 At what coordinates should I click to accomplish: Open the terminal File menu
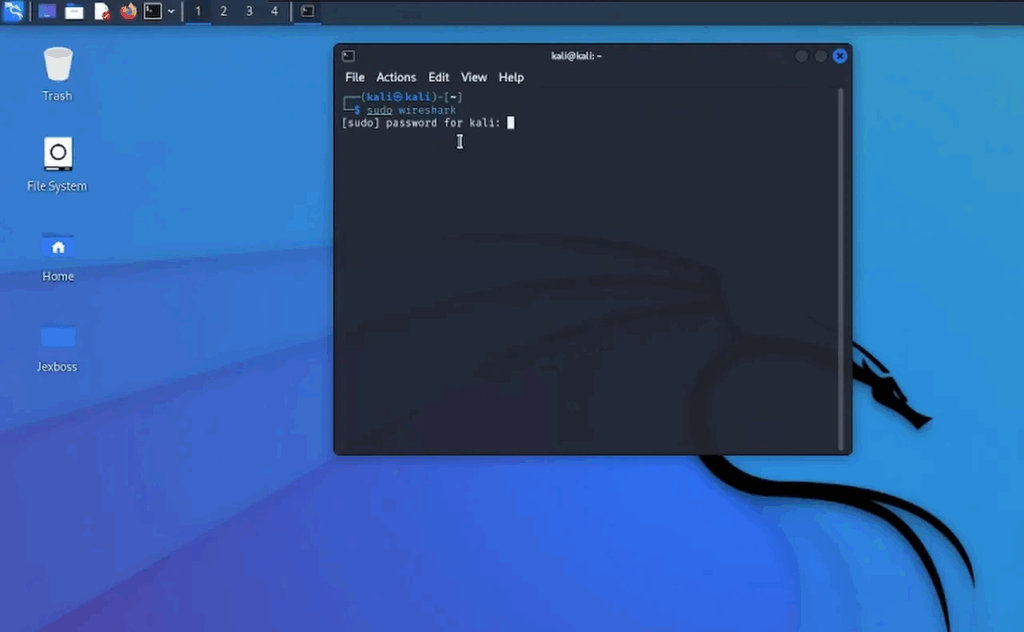(x=355, y=77)
